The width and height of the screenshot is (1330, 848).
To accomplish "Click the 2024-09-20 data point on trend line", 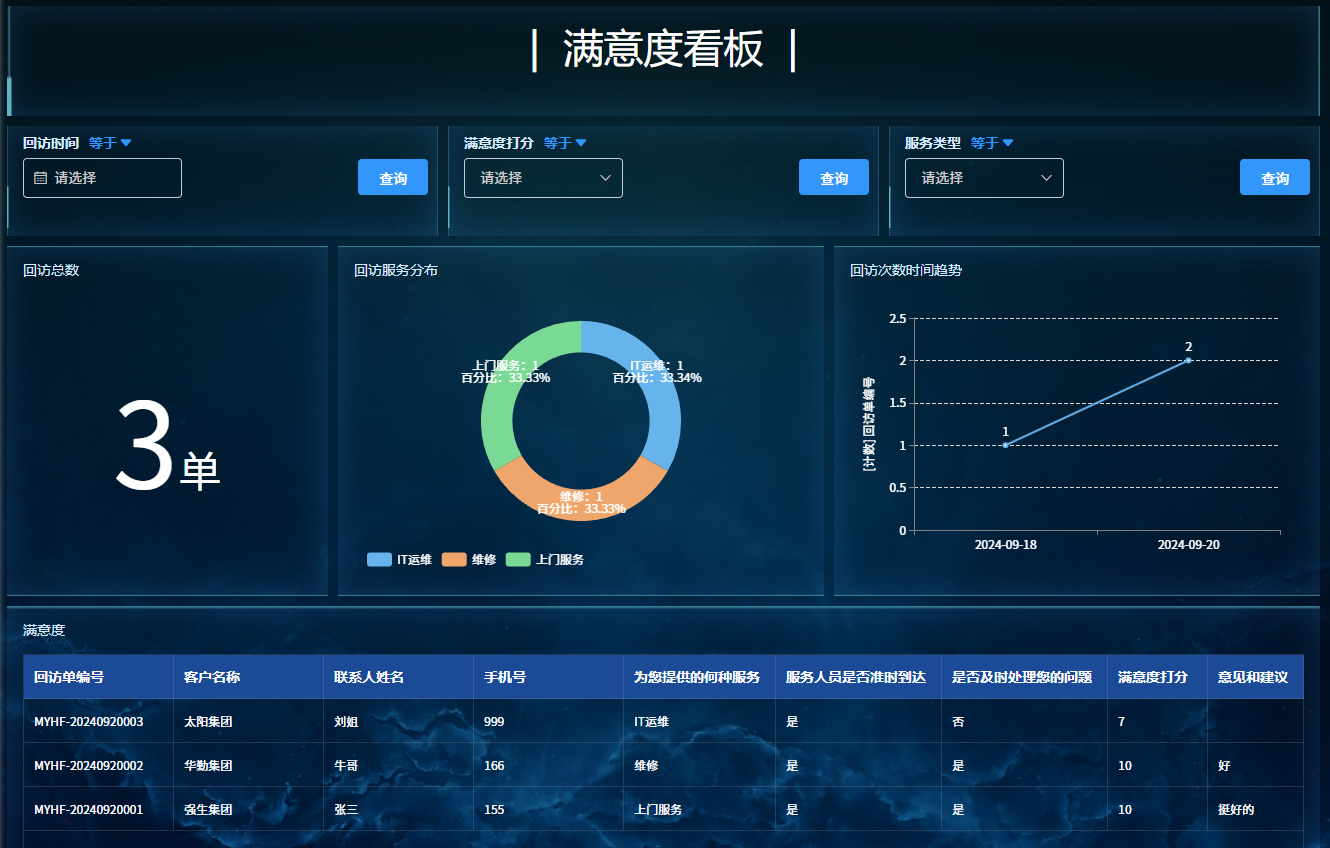I will 1188,360.
